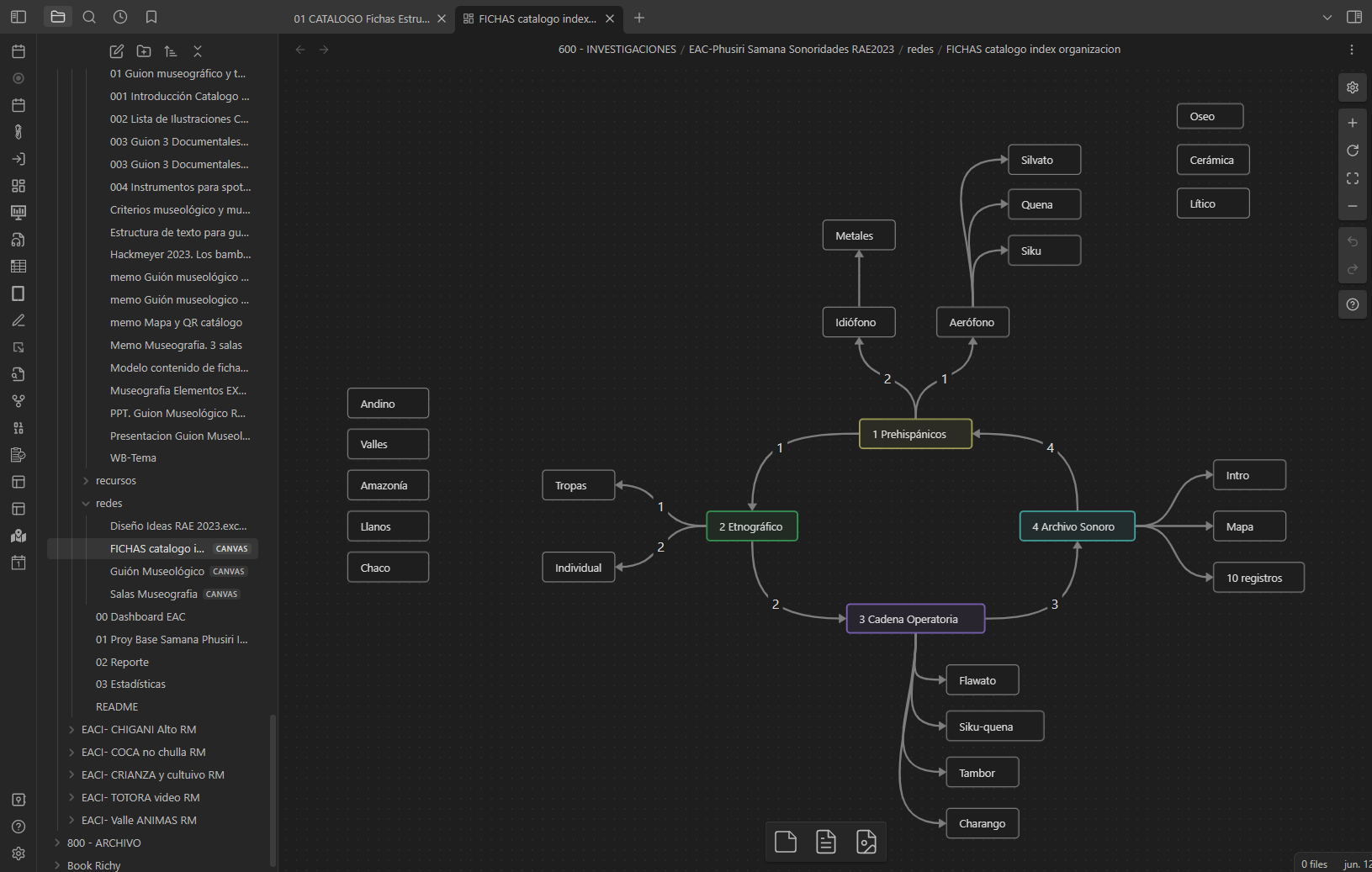This screenshot has height=872, width=1372.
Task: Open the more options three-dot menu
Action: click(1352, 50)
